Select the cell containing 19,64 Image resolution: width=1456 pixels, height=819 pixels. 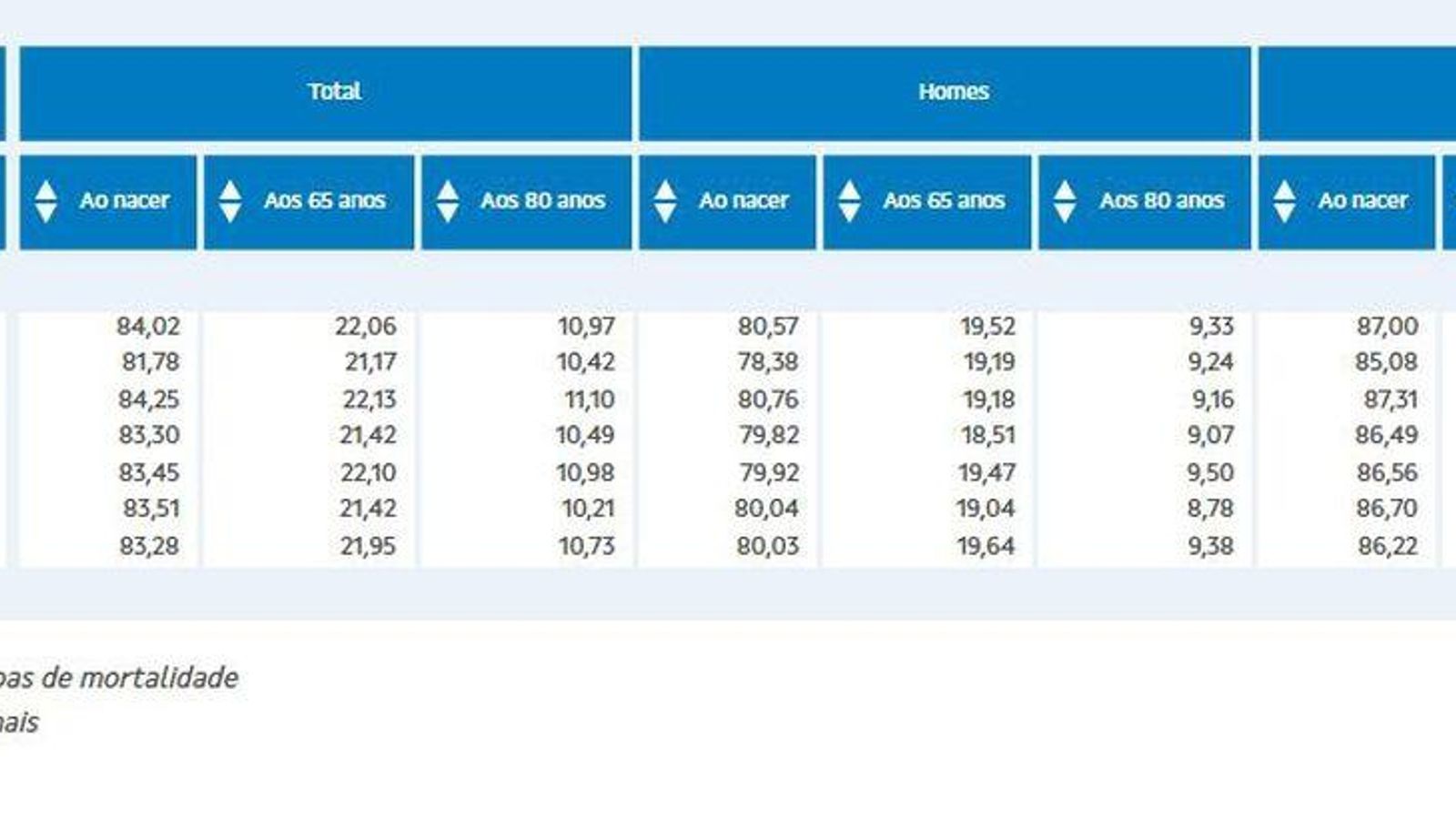point(986,546)
